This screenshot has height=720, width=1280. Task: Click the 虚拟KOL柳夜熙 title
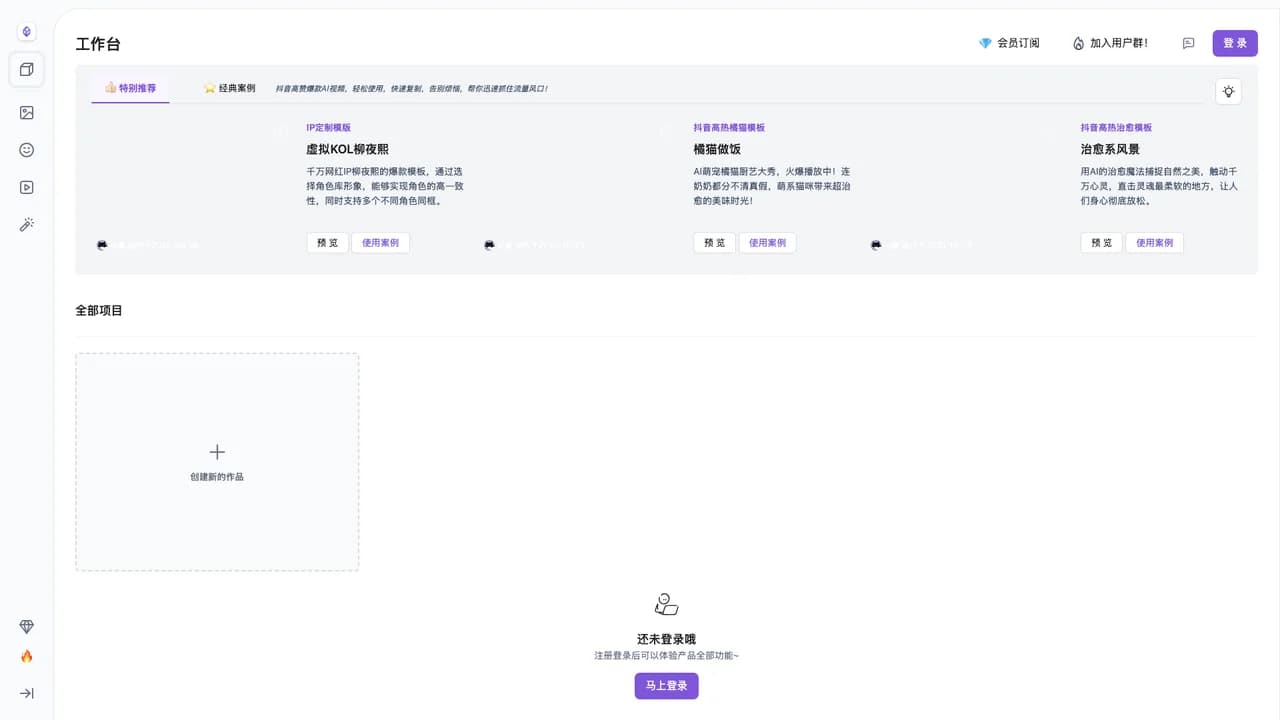tap(347, 149)
